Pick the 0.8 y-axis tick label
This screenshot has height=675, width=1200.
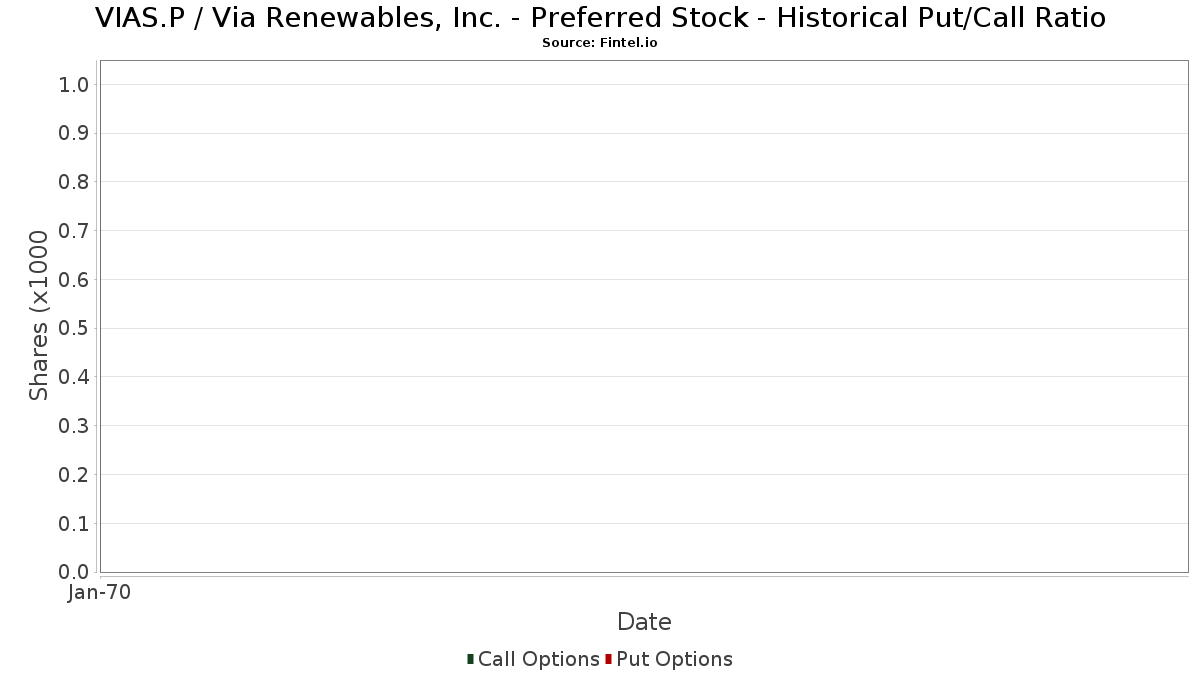[x=75, y=182]
